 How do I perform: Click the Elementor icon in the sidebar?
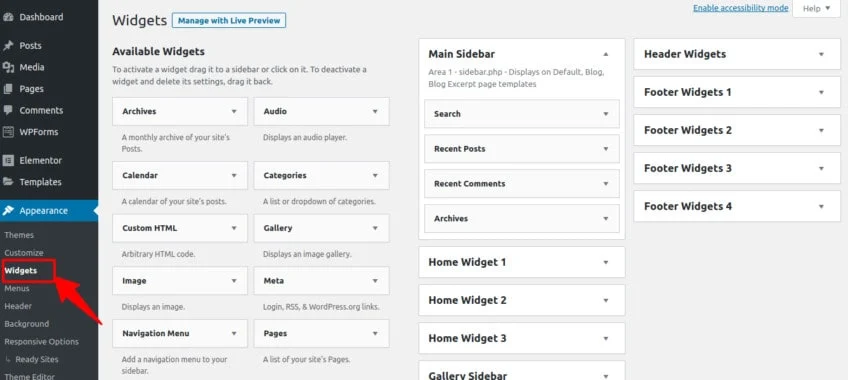8,161
